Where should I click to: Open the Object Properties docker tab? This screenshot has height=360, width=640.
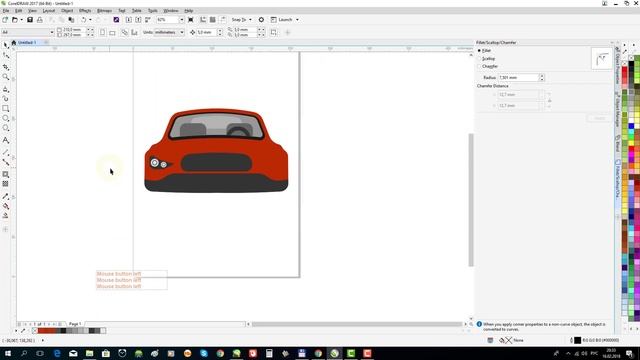pyautogui.click(x=618, y=65)
